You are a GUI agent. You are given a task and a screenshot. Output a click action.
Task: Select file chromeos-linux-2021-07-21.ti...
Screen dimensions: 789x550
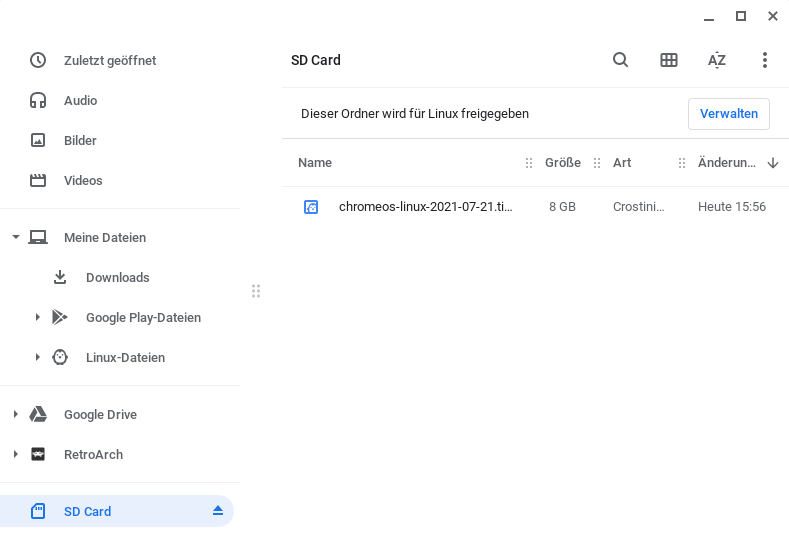(426, 206)
